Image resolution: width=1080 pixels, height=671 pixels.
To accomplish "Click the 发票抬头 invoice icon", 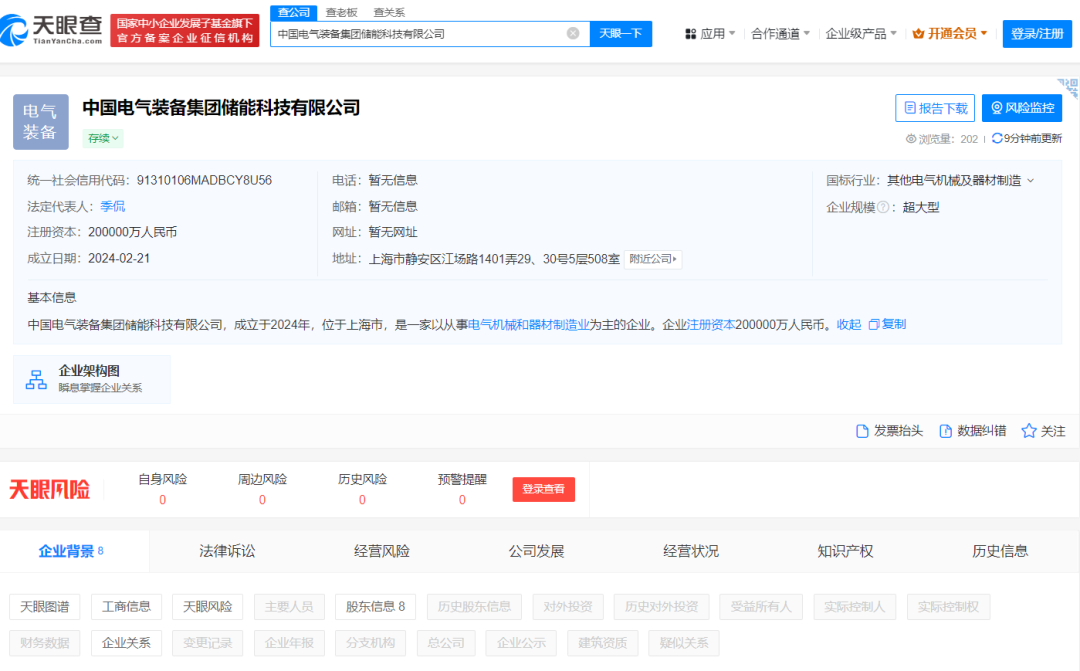I will 862,431.
